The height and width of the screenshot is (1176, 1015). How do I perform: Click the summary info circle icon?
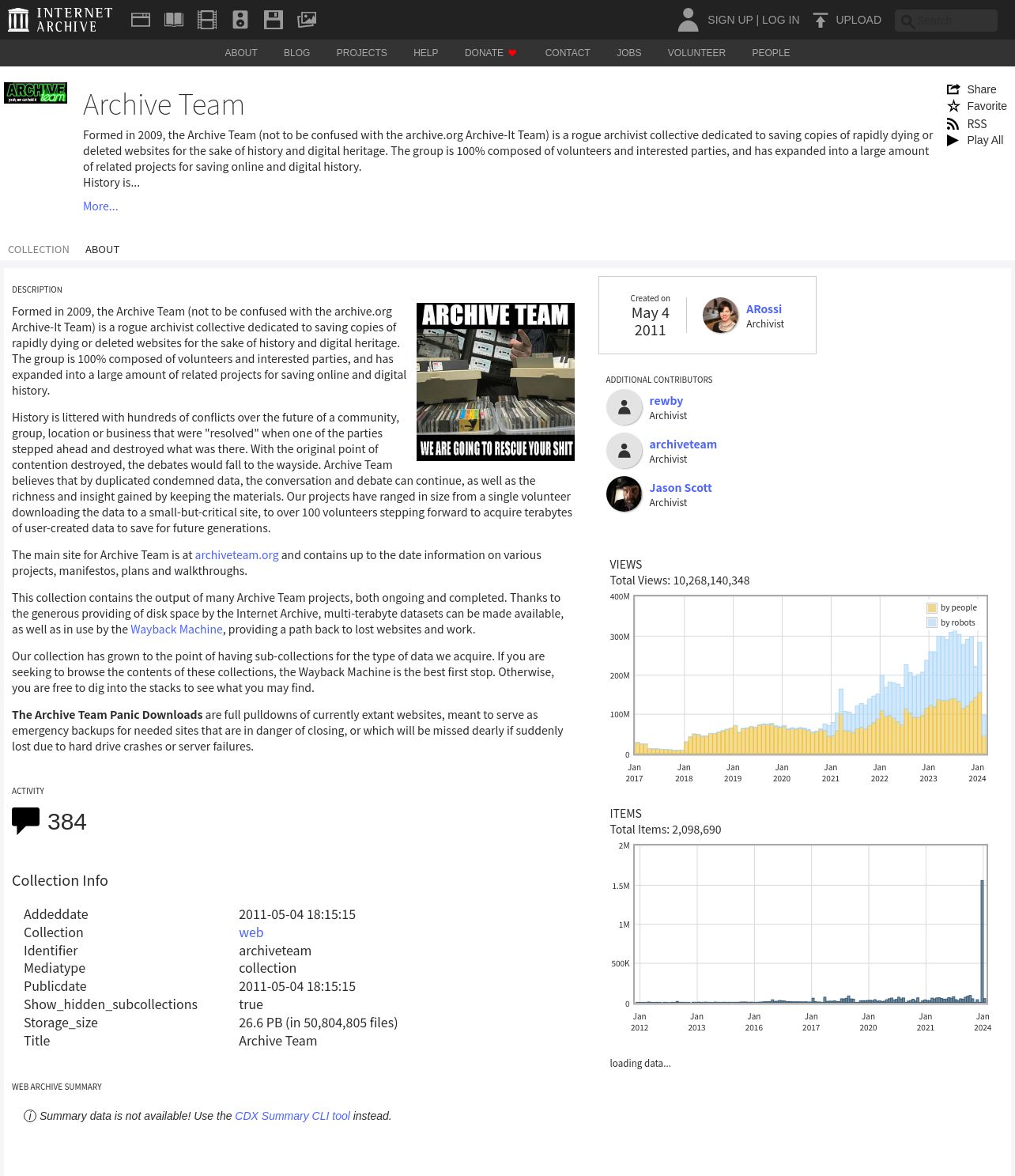pos(30,1116)
